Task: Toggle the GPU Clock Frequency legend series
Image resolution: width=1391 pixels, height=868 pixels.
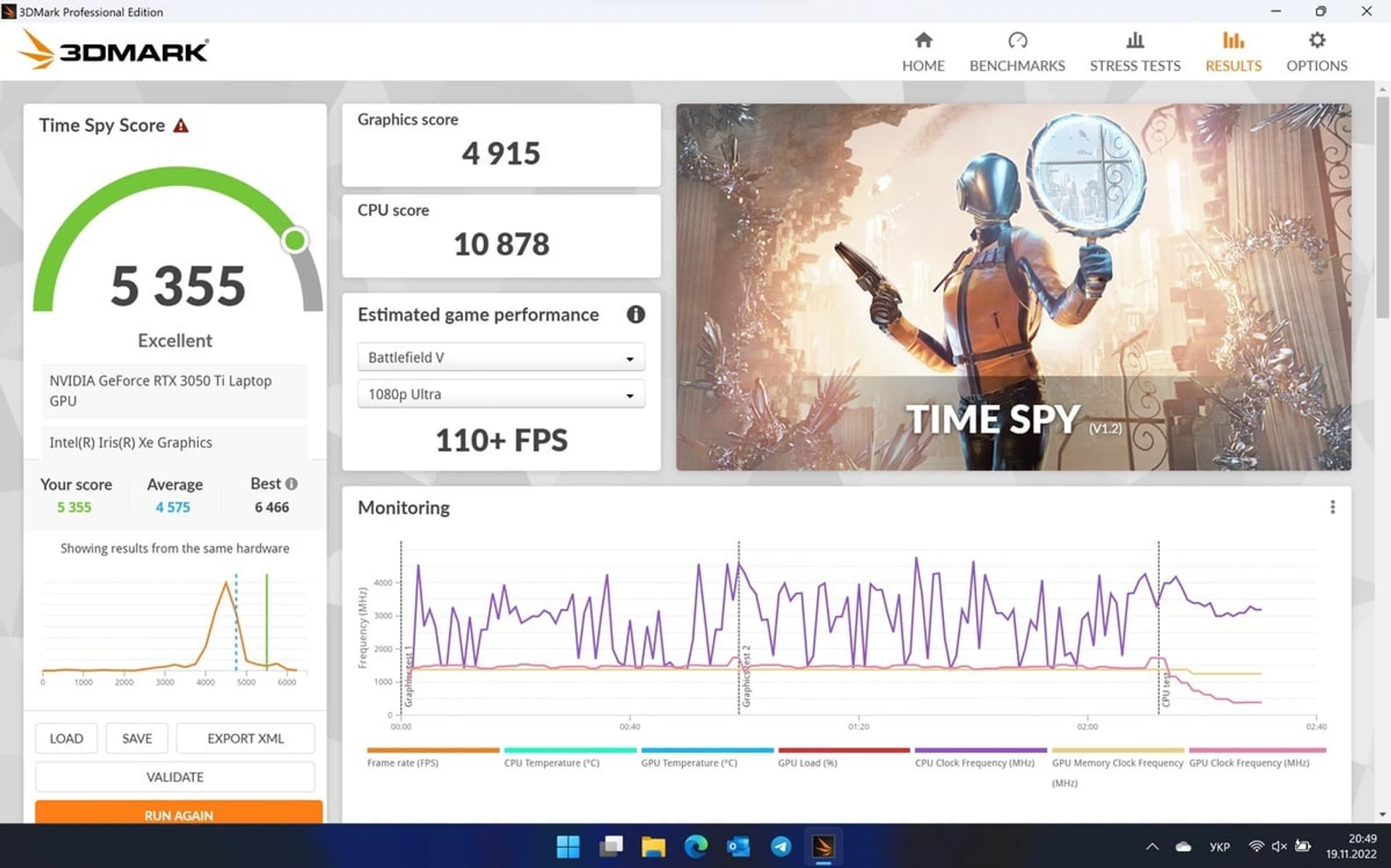Action: 1257,757
